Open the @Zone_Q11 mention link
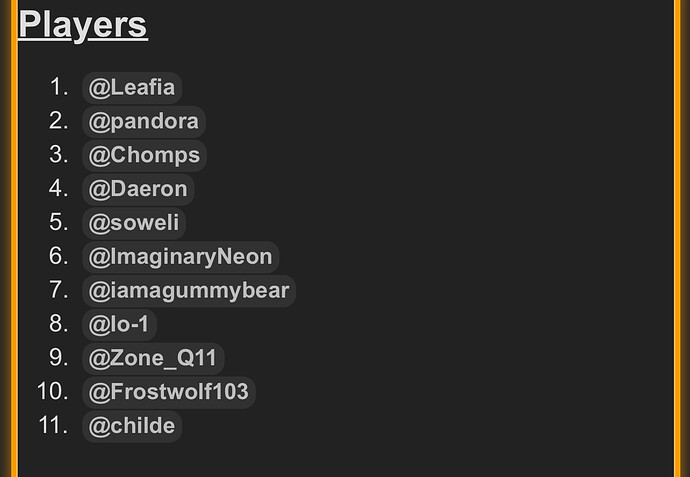 pyautogui.click(x=153, y=359)
